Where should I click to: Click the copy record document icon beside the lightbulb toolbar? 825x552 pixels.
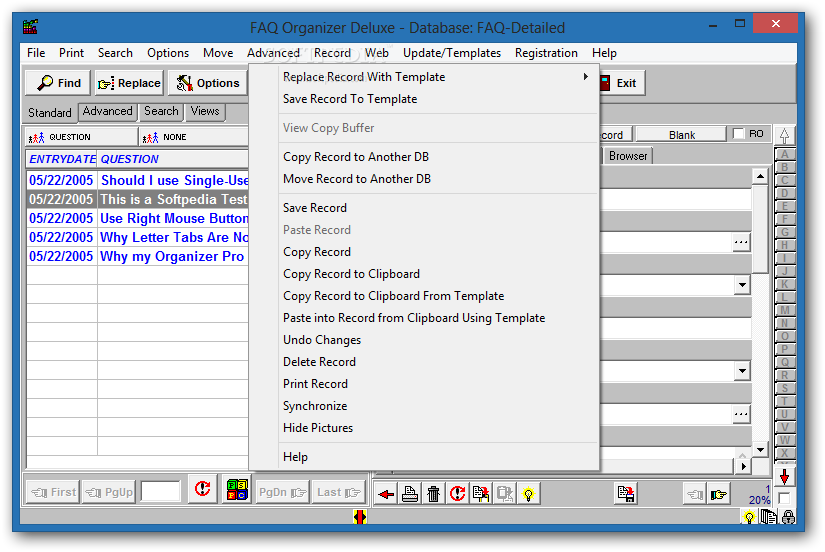(x=481, y=494)
